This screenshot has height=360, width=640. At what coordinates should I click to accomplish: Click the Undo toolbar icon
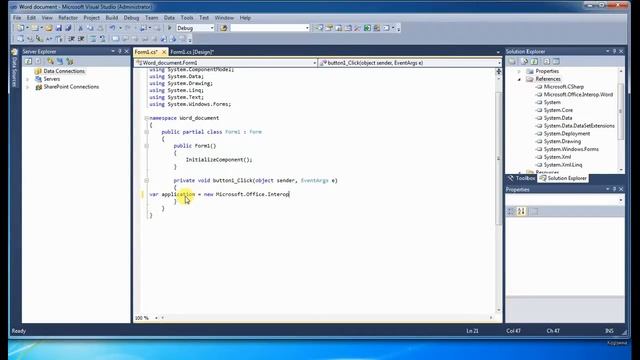(x=112, y=28)
